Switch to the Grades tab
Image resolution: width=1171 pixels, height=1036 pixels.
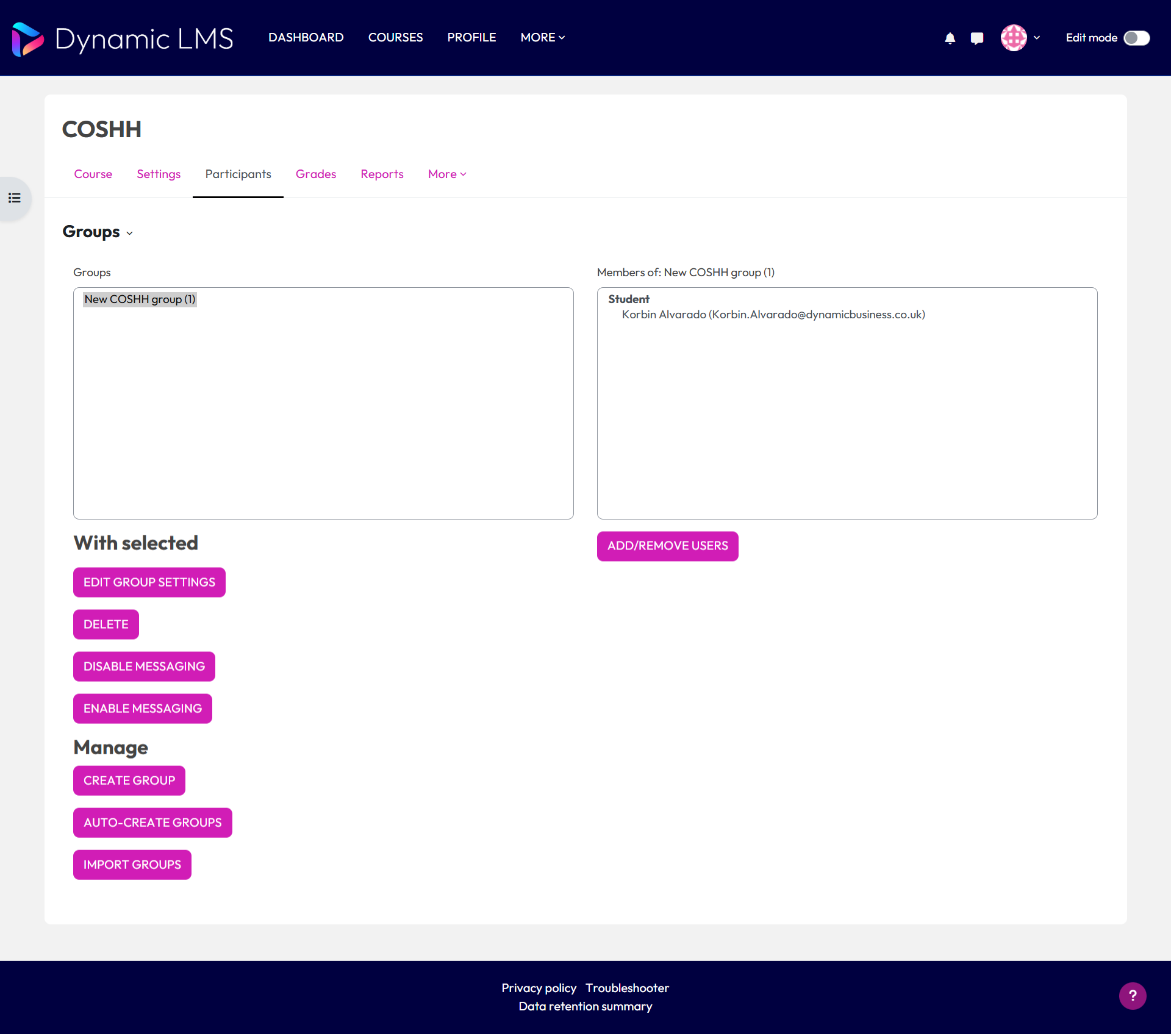pyautogui.click(x=316, y=174)
